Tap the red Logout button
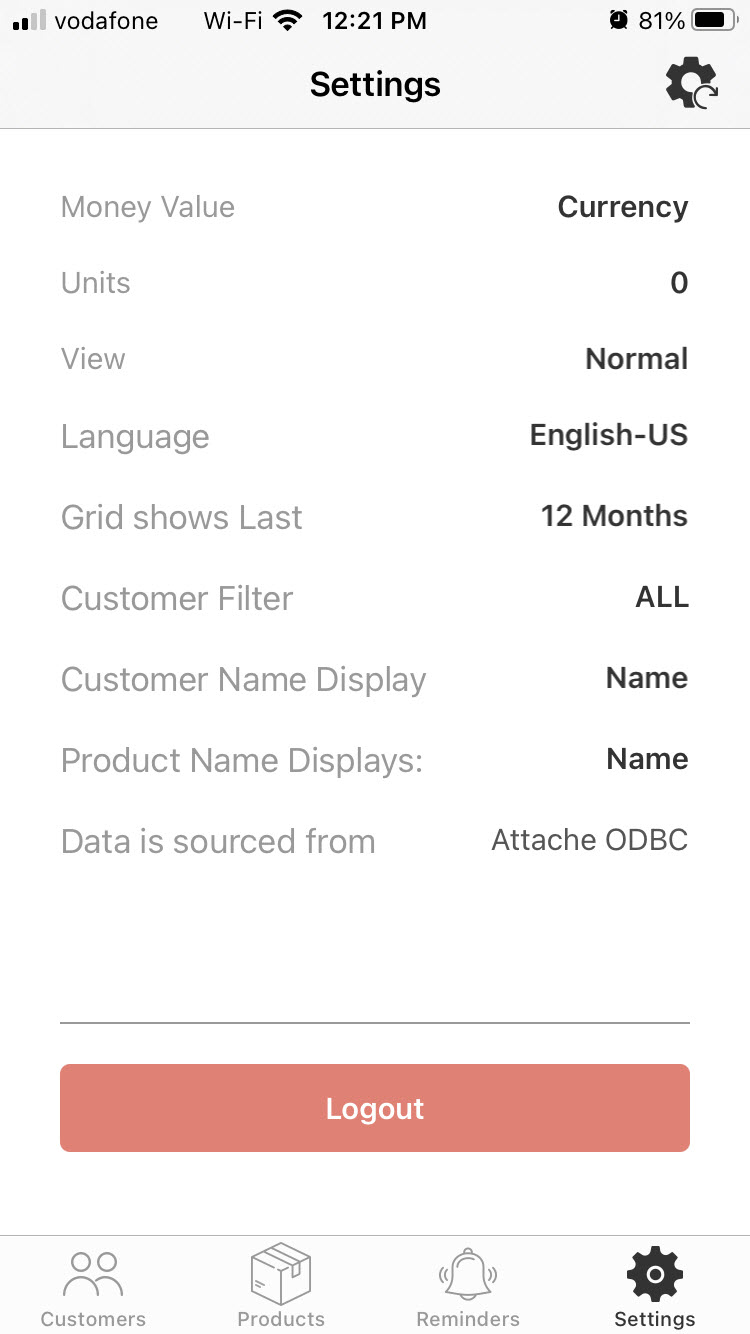 [x=375, y=1108]
